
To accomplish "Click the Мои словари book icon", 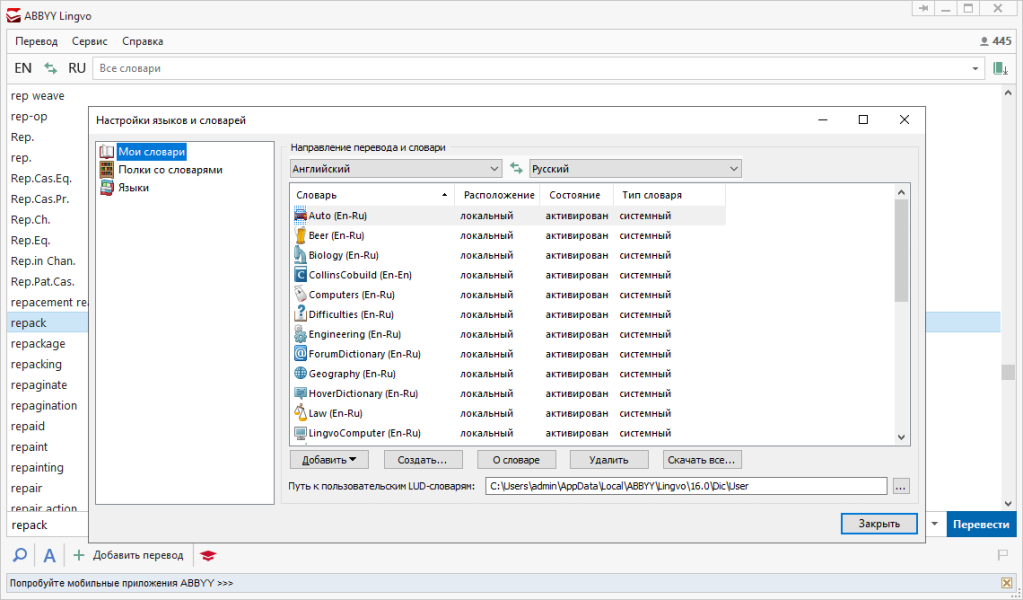I will coord(106,152).
